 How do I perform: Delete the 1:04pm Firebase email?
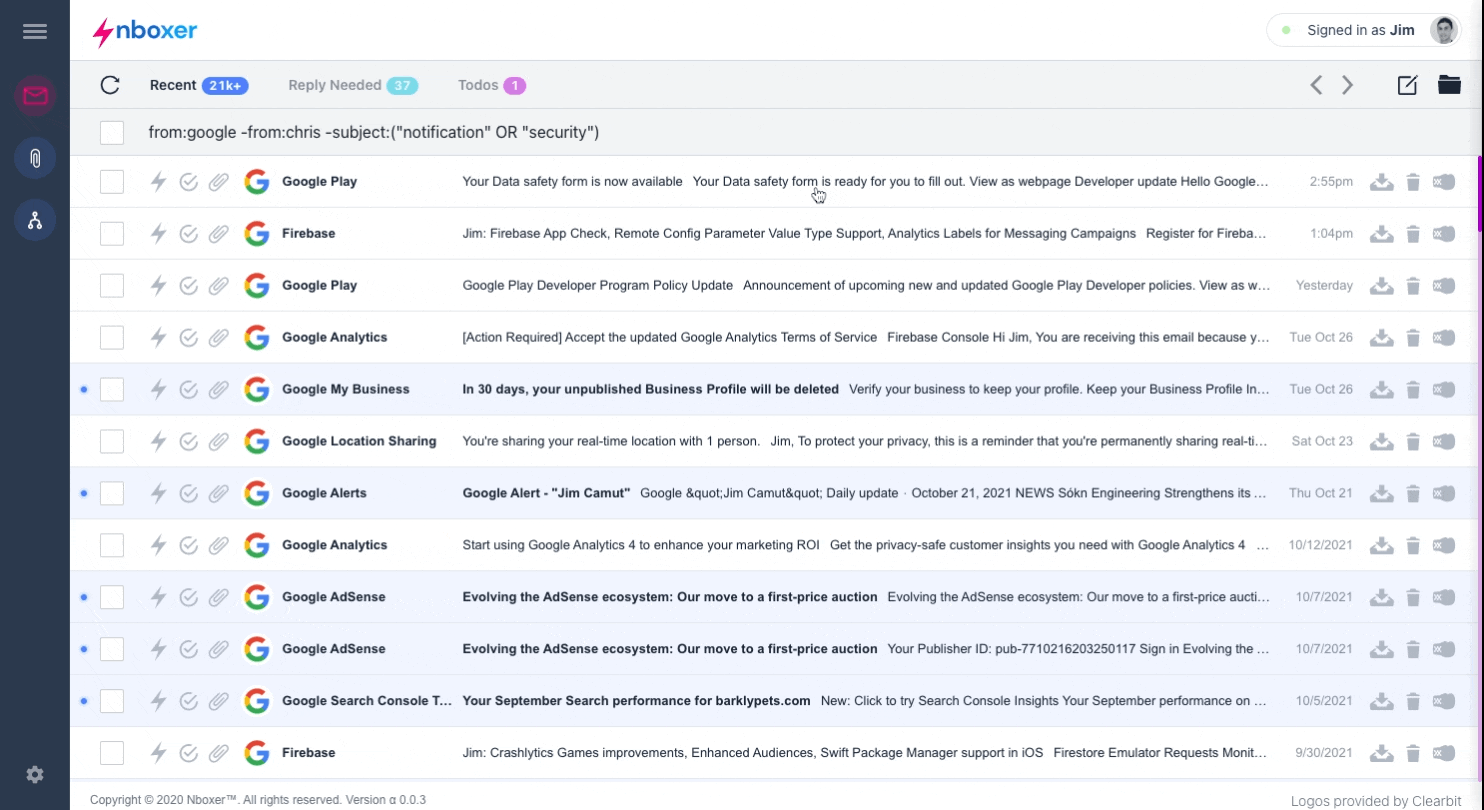[1413, 234]
